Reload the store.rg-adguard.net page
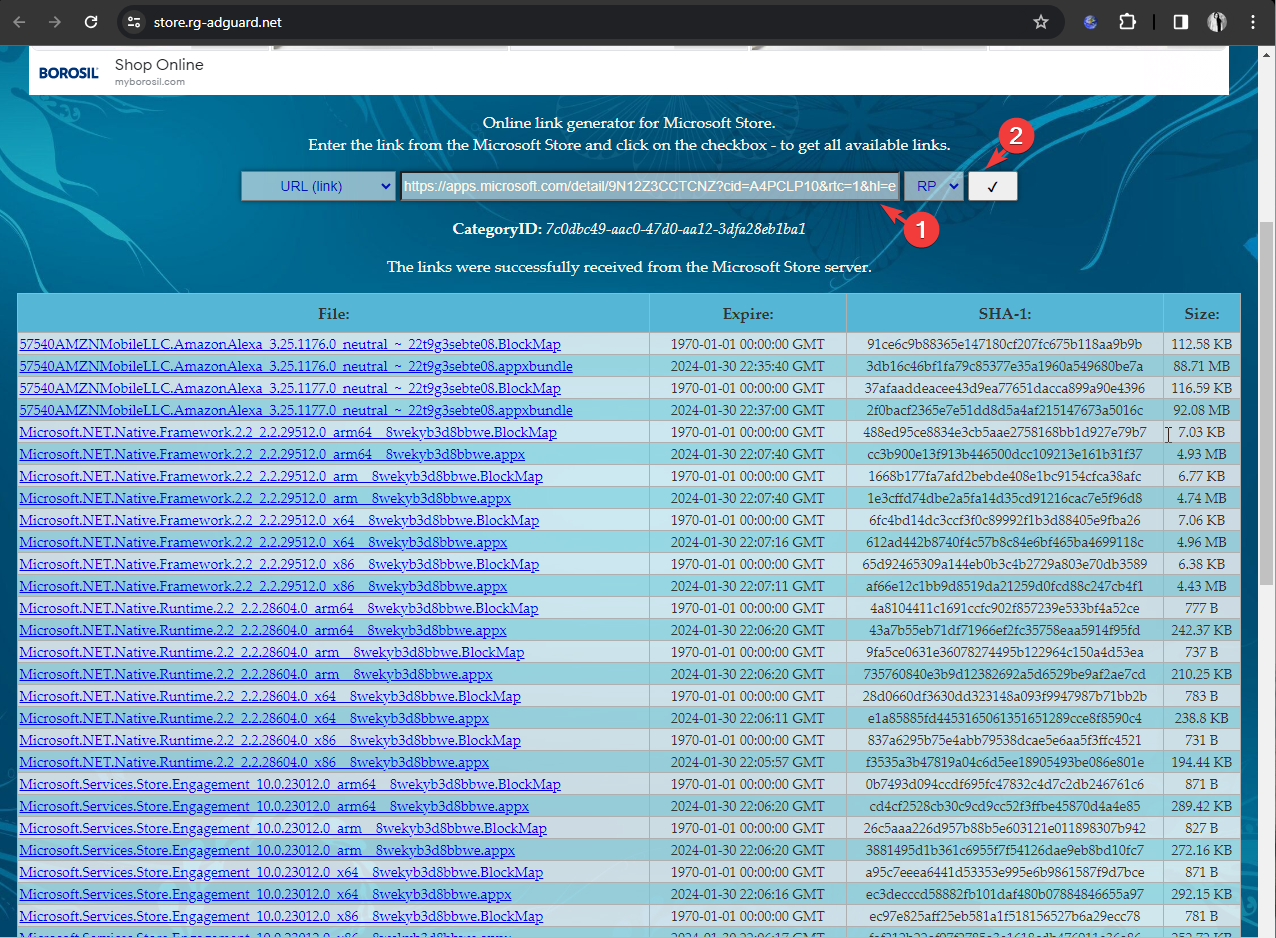Image resolution: width=1276 pixels, height=938 pixels. (x=91, y=22)
